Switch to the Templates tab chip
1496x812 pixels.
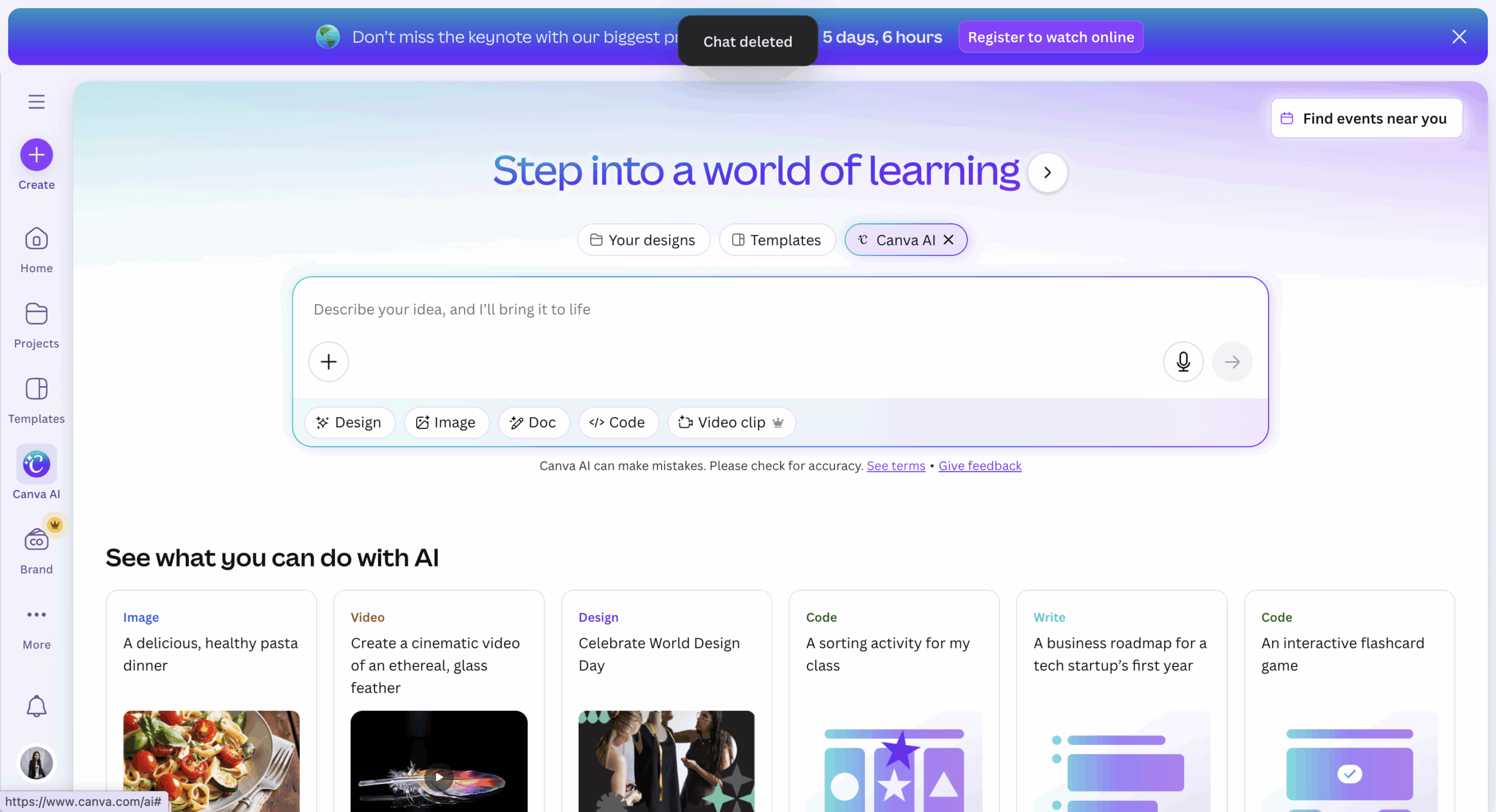pyautogui.click(x=777, y=240)
